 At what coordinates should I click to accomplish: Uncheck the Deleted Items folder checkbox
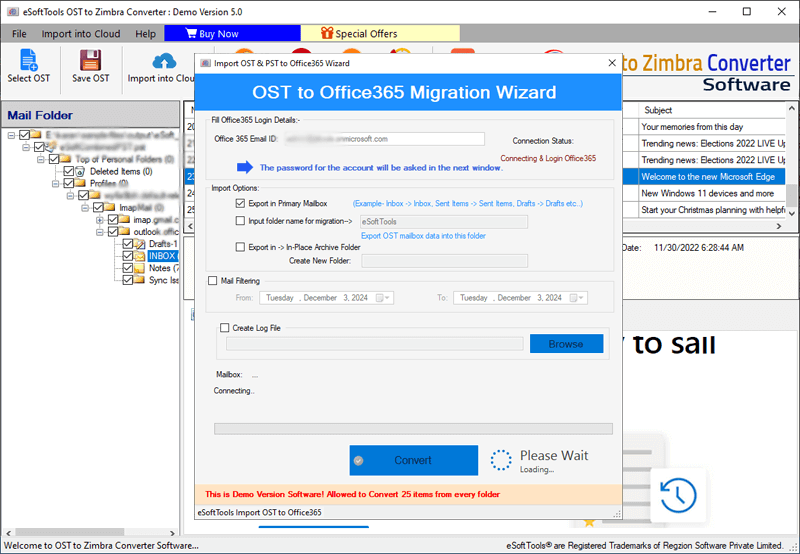pyautogui.click(x=68, y=171)
